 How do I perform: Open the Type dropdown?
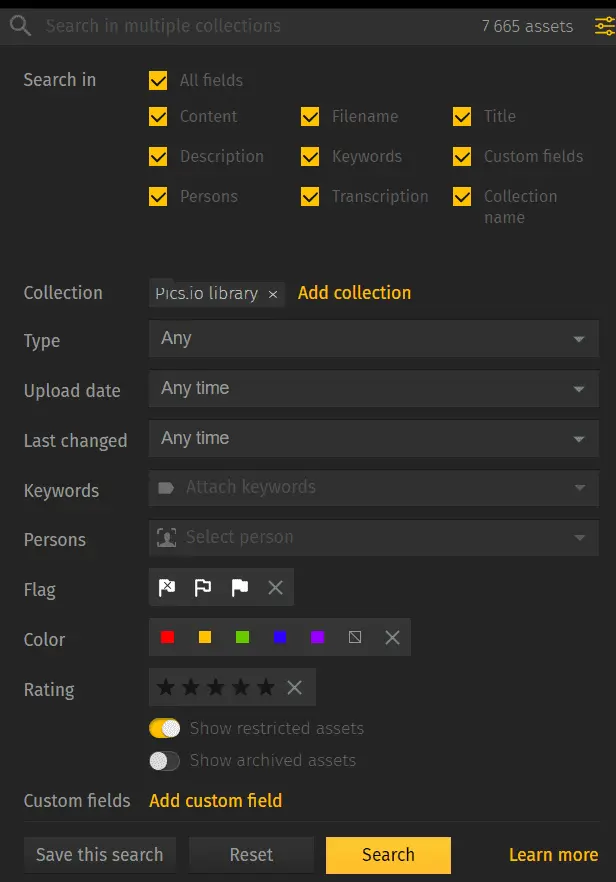click(x=373, y=339)
